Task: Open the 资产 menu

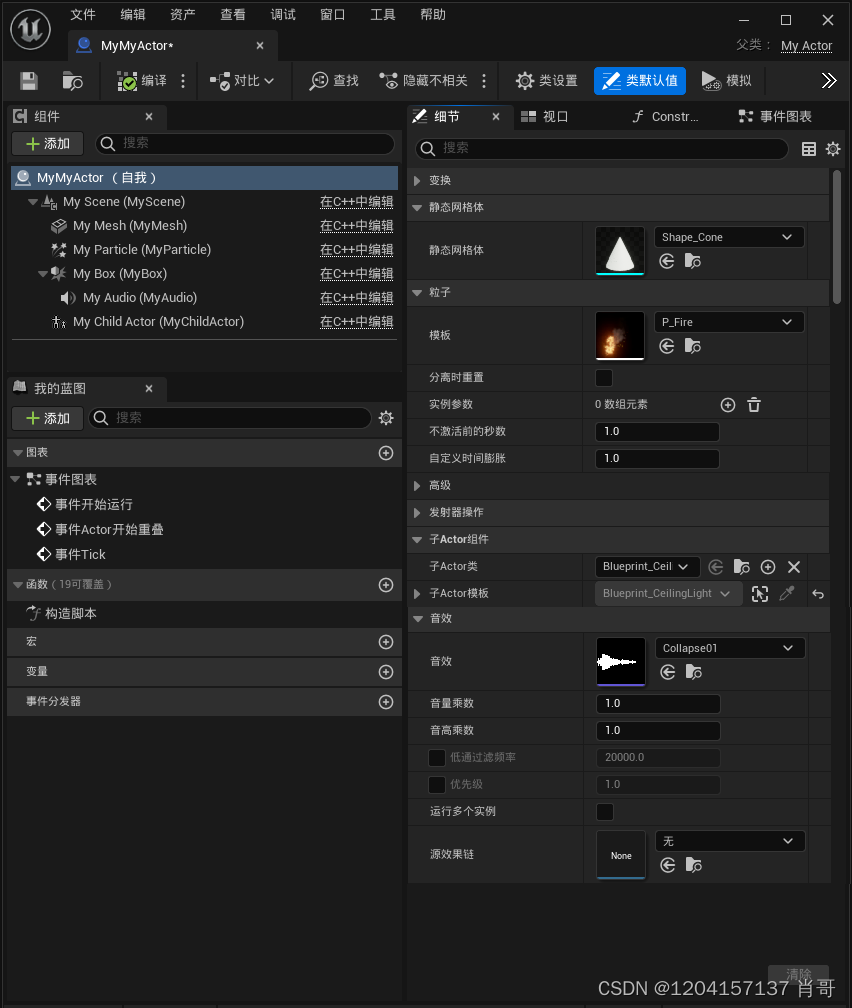Action: pos(183,15)
